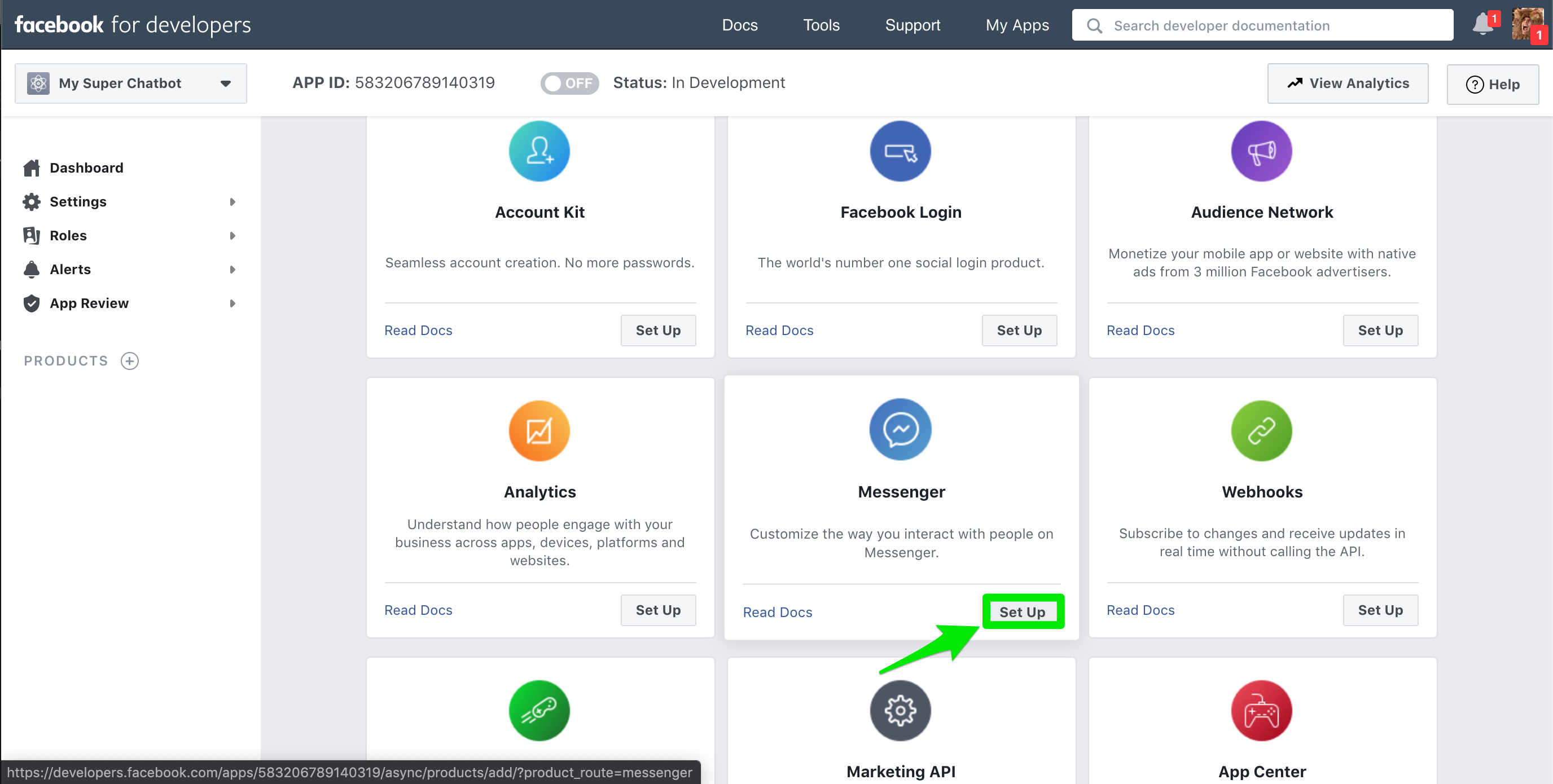This screenshot has width=1553, height=784.
Task: Click the Alerts bell icon in sidebar
Action: (x=32, y=269)
